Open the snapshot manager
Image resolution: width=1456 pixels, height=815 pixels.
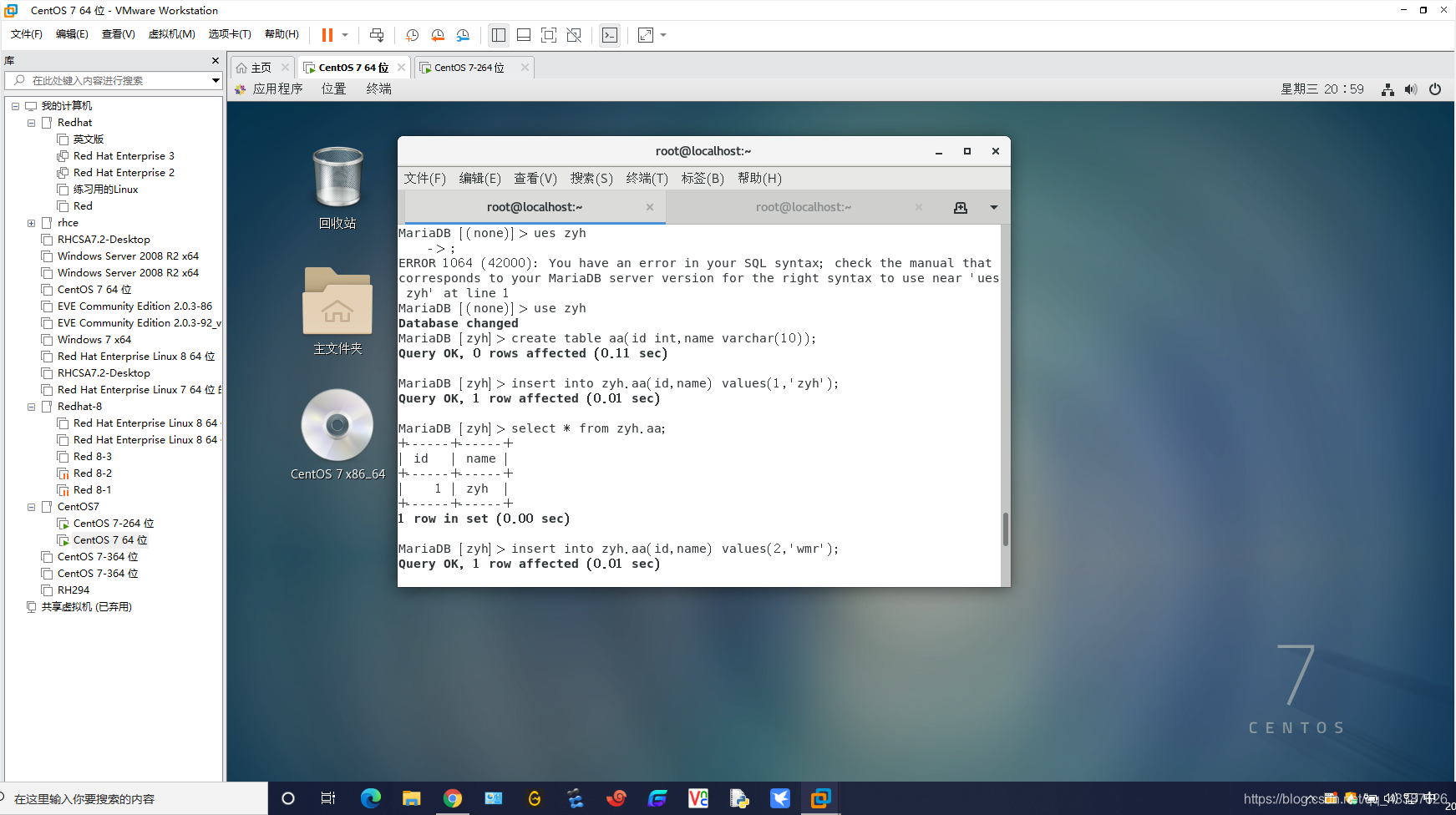464,35
